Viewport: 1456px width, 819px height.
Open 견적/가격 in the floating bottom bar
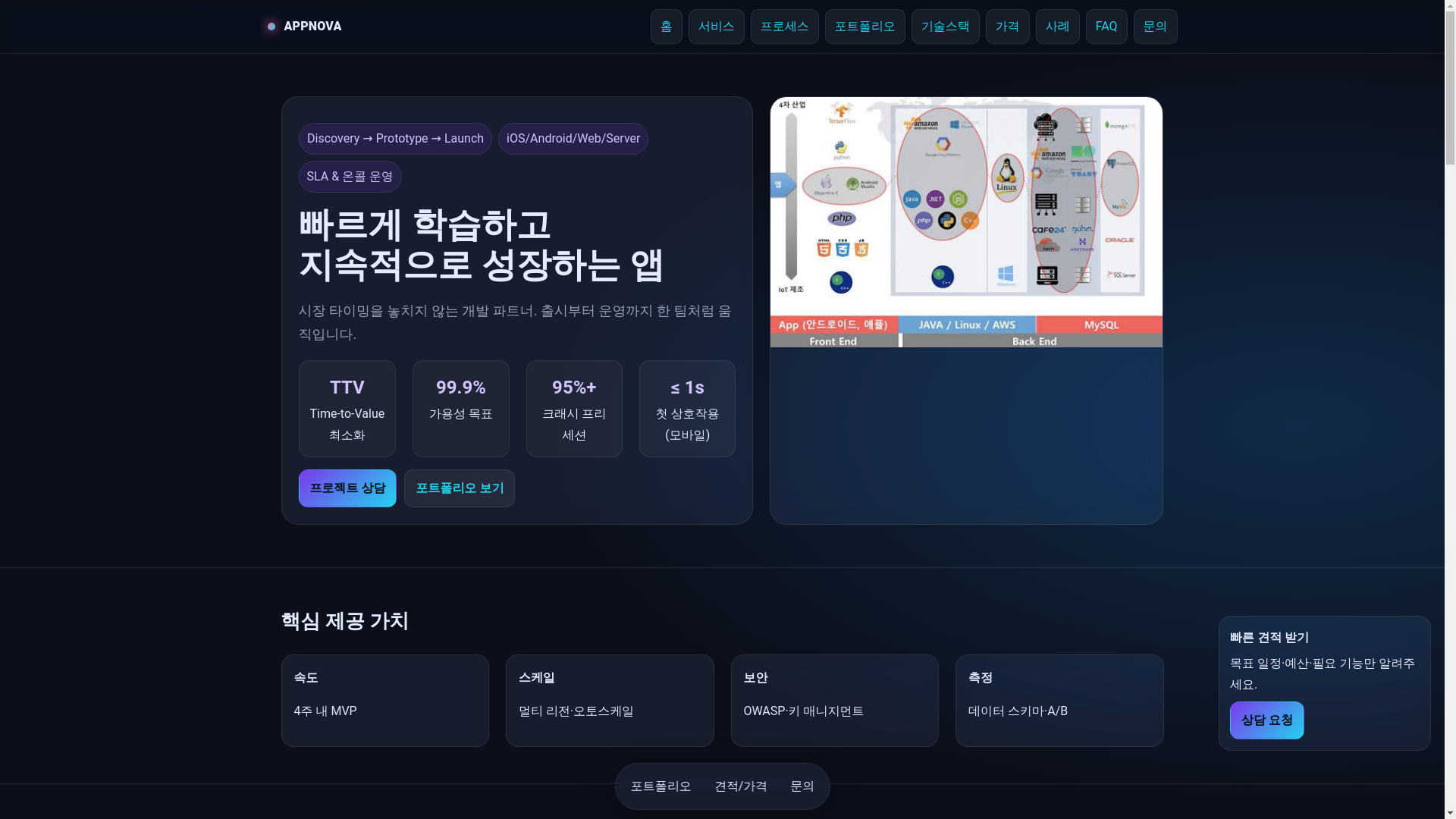pyautogui.click(x=741, y=786)
